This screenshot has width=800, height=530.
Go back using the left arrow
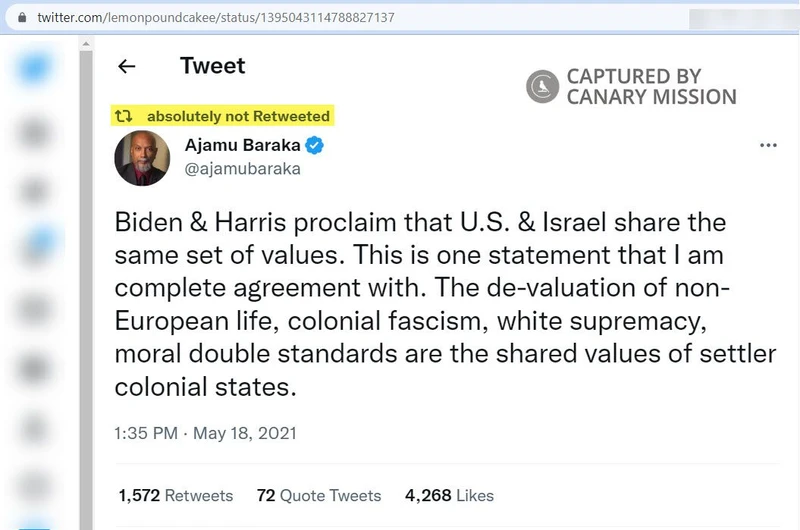click(126, 67)
